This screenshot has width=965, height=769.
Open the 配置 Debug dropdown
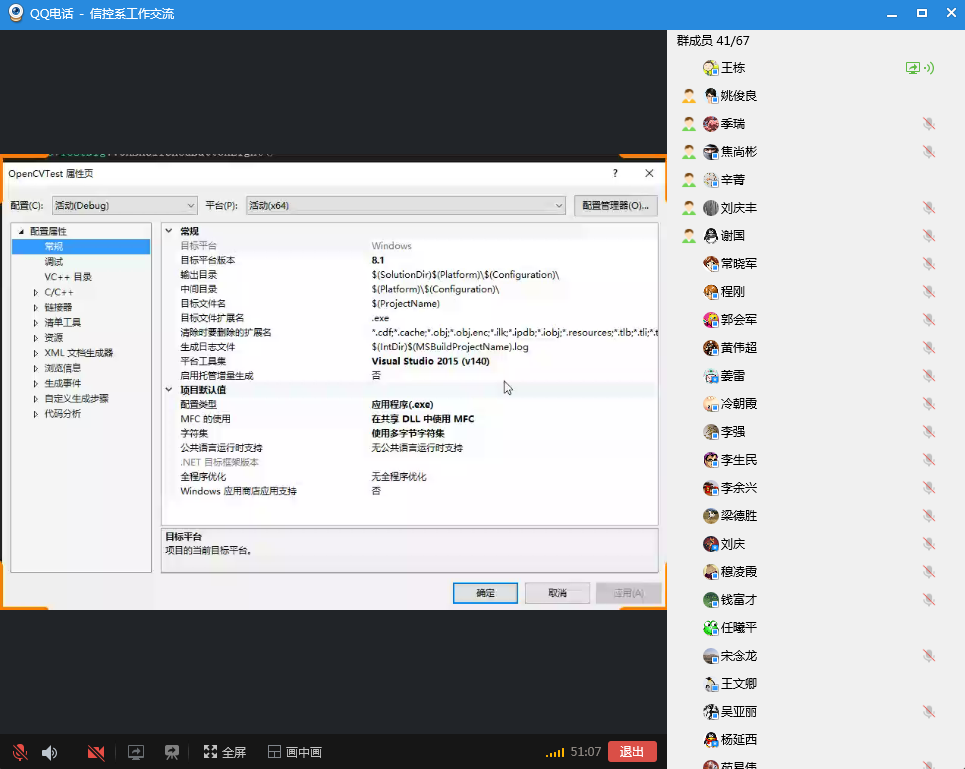coord(124,205)
